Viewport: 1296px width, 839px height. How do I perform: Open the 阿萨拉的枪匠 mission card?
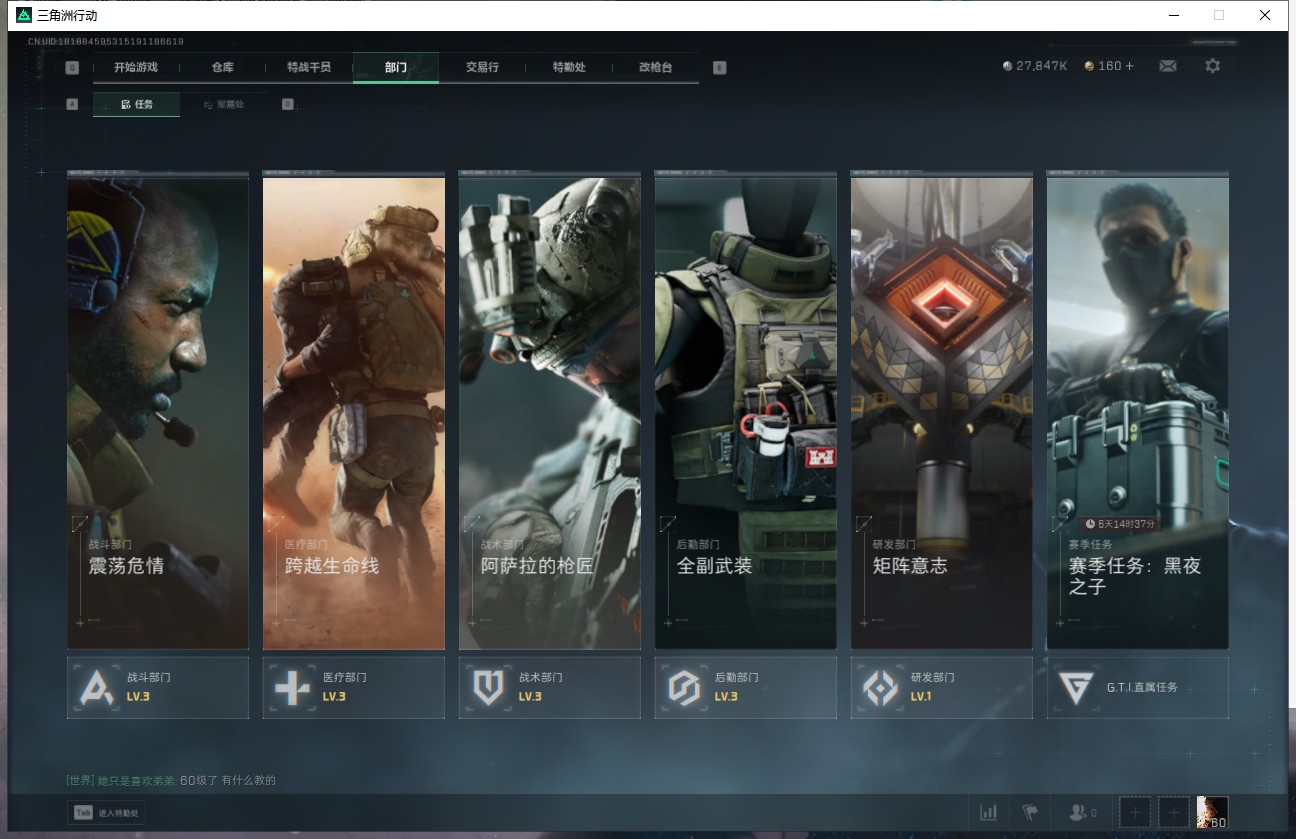[550, 410]
